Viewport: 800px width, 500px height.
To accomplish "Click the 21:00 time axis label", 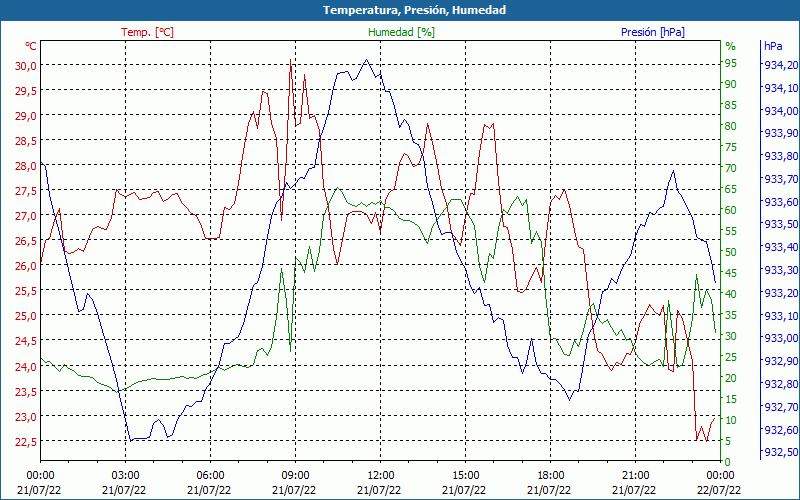I will (635, 476).
